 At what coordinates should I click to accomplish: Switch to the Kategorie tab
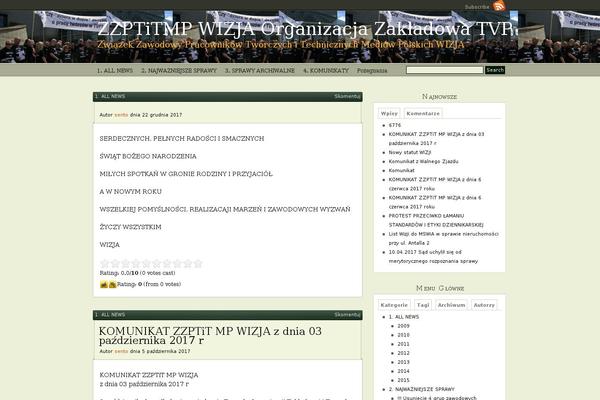point(394,305)
